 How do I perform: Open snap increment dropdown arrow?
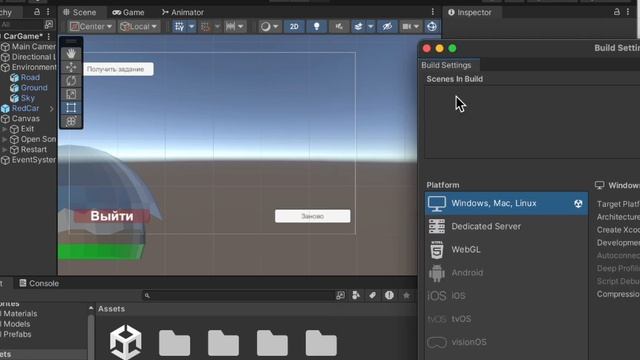241,27
